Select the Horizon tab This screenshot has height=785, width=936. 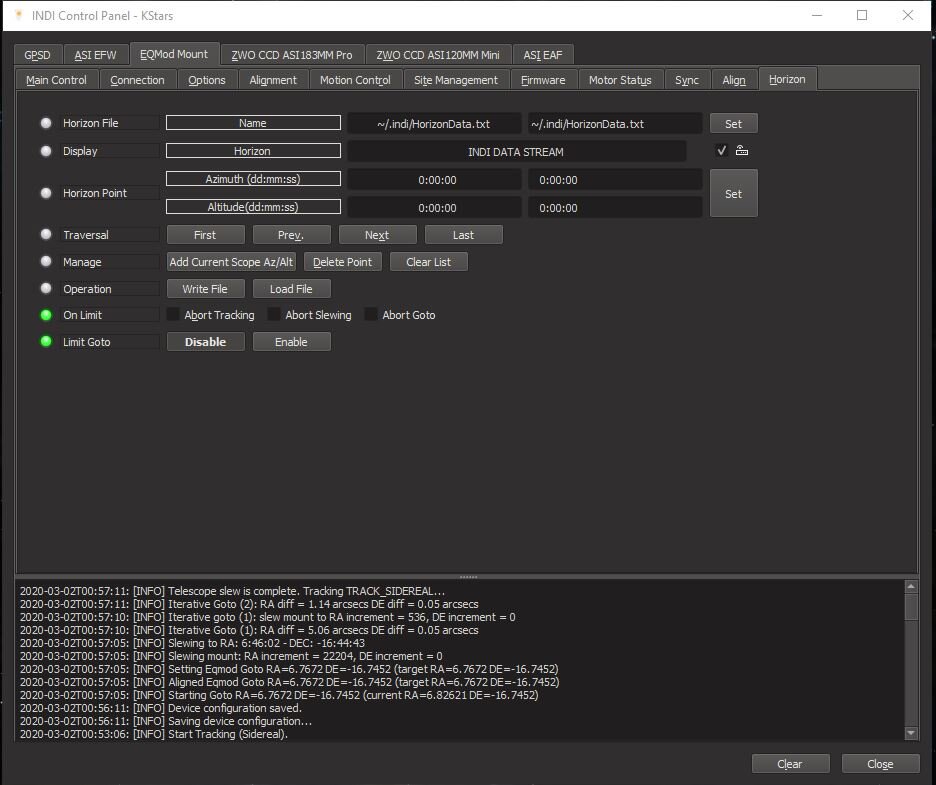(x=787, y=79)
